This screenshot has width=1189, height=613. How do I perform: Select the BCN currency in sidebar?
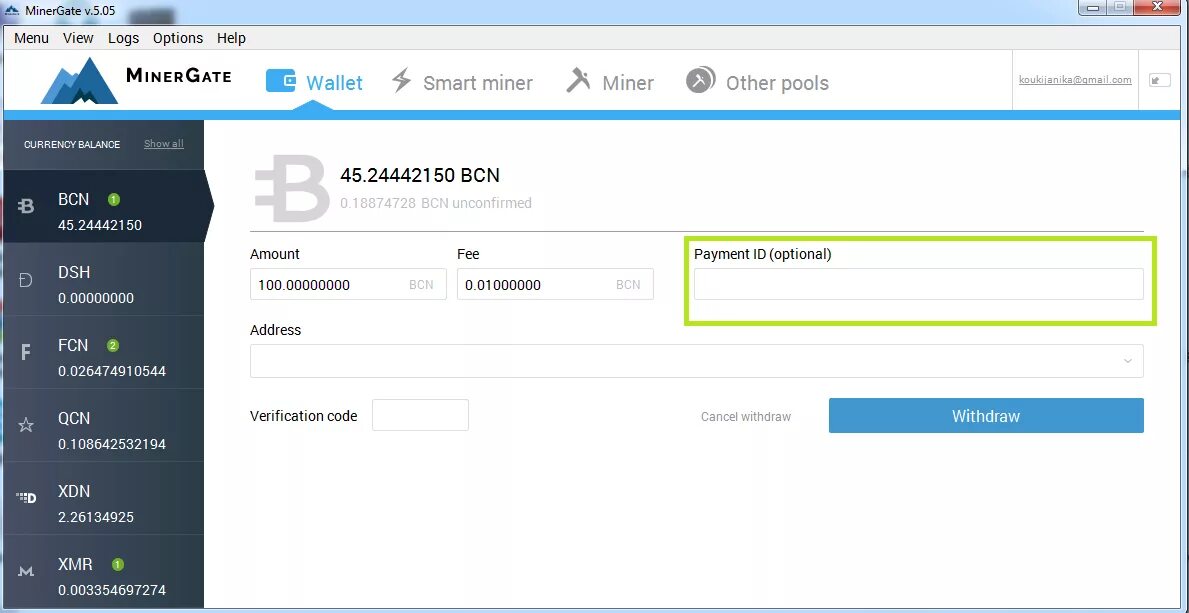104,206
